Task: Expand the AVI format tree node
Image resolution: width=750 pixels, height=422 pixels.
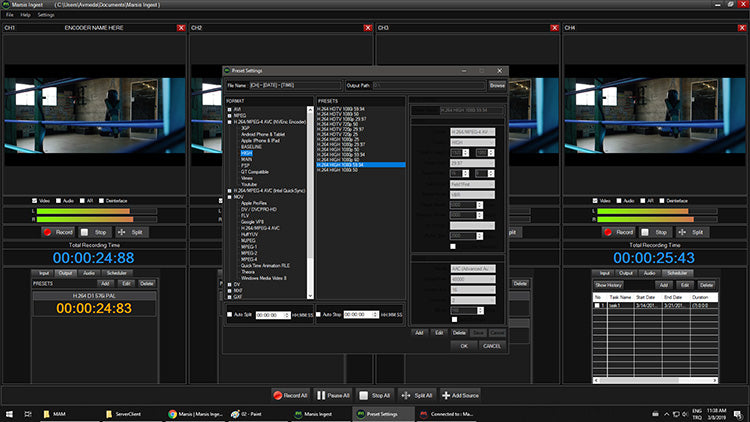Action: pyautogui.click(x=228, y=109)
